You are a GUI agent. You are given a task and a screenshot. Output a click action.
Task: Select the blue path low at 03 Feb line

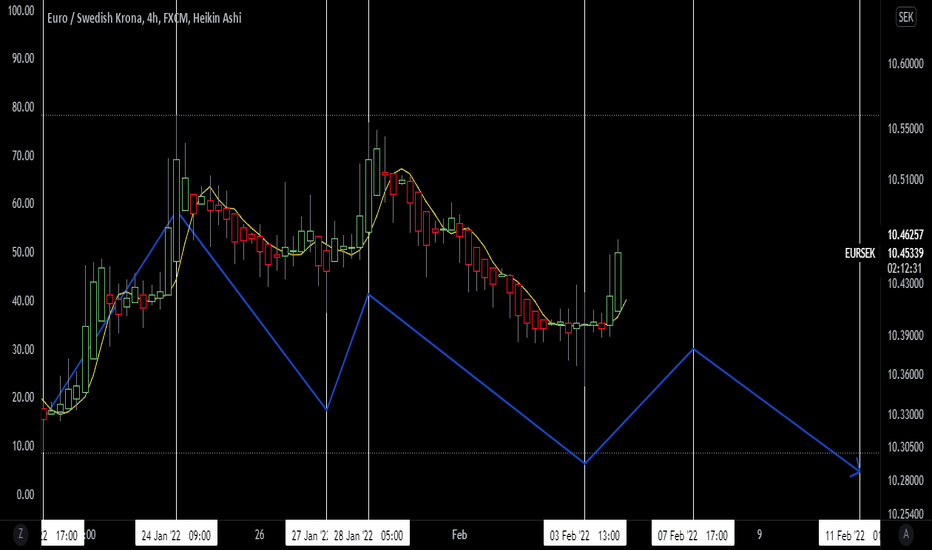click(x=585, y=463)
